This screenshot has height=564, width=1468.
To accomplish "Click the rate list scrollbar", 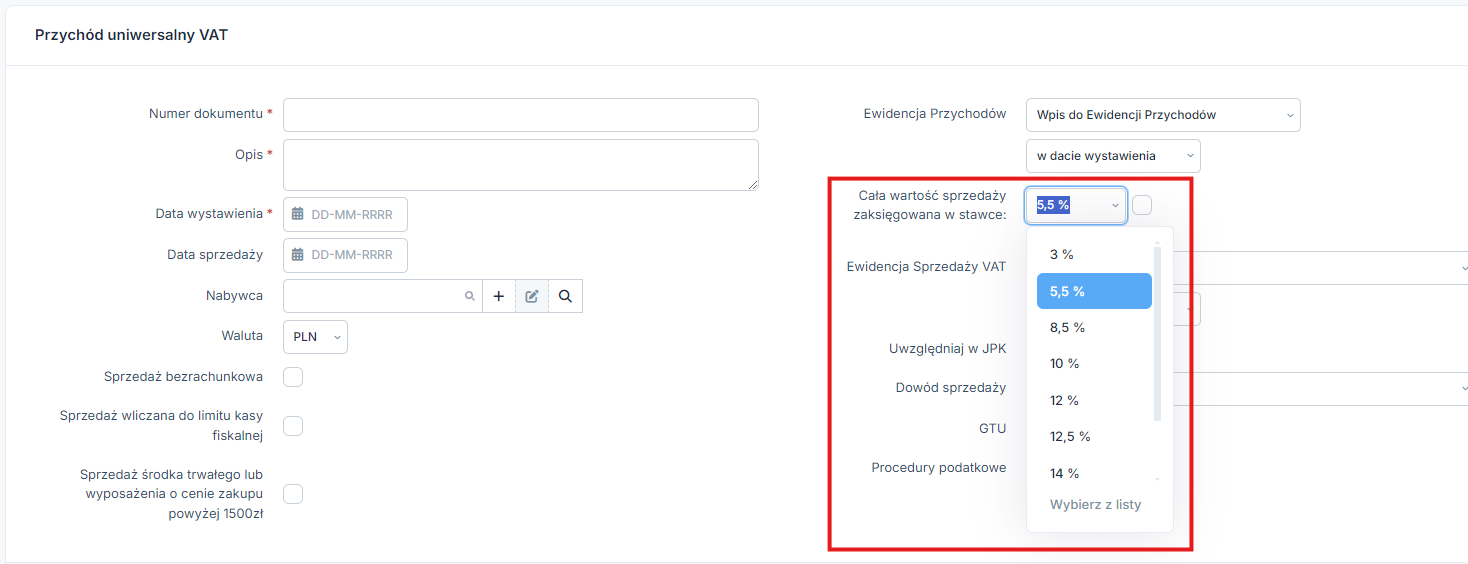I will point(1158,333).
